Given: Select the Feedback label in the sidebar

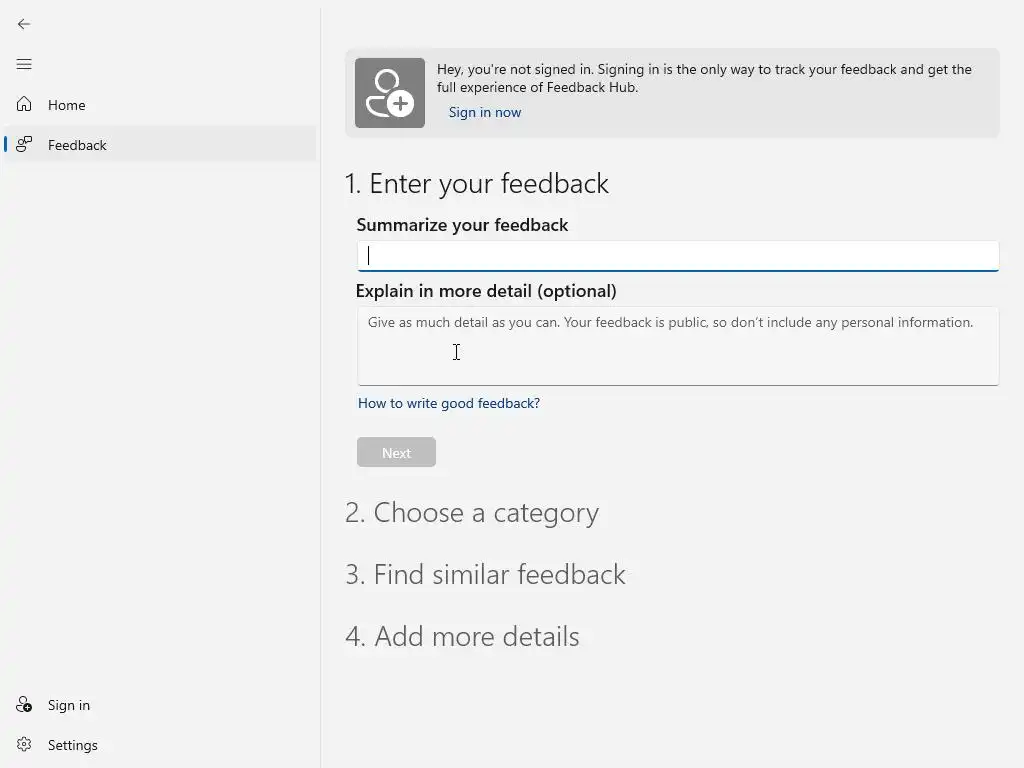Looking at the screenshot, I should click(77, 145).
